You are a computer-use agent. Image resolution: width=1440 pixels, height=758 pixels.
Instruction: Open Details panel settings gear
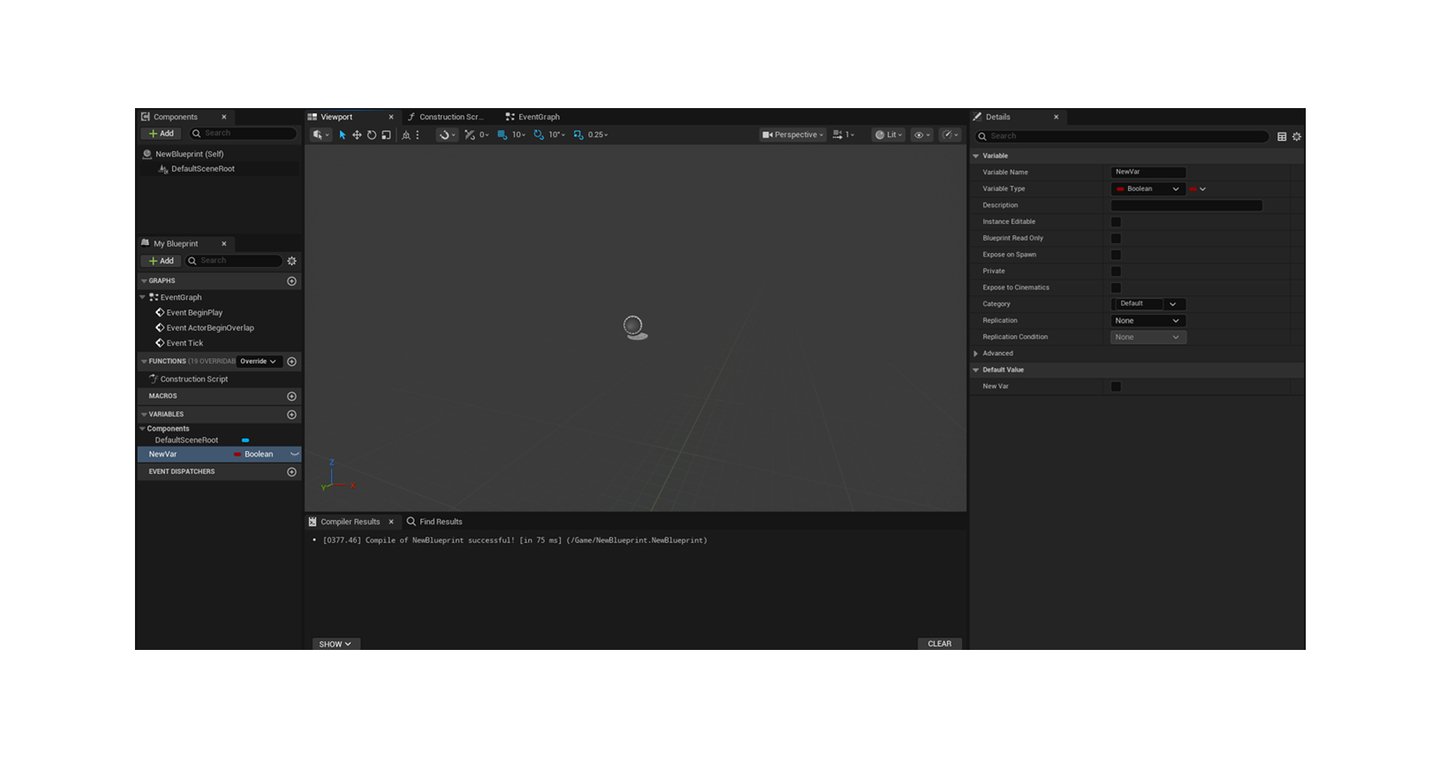point(1297,136)
